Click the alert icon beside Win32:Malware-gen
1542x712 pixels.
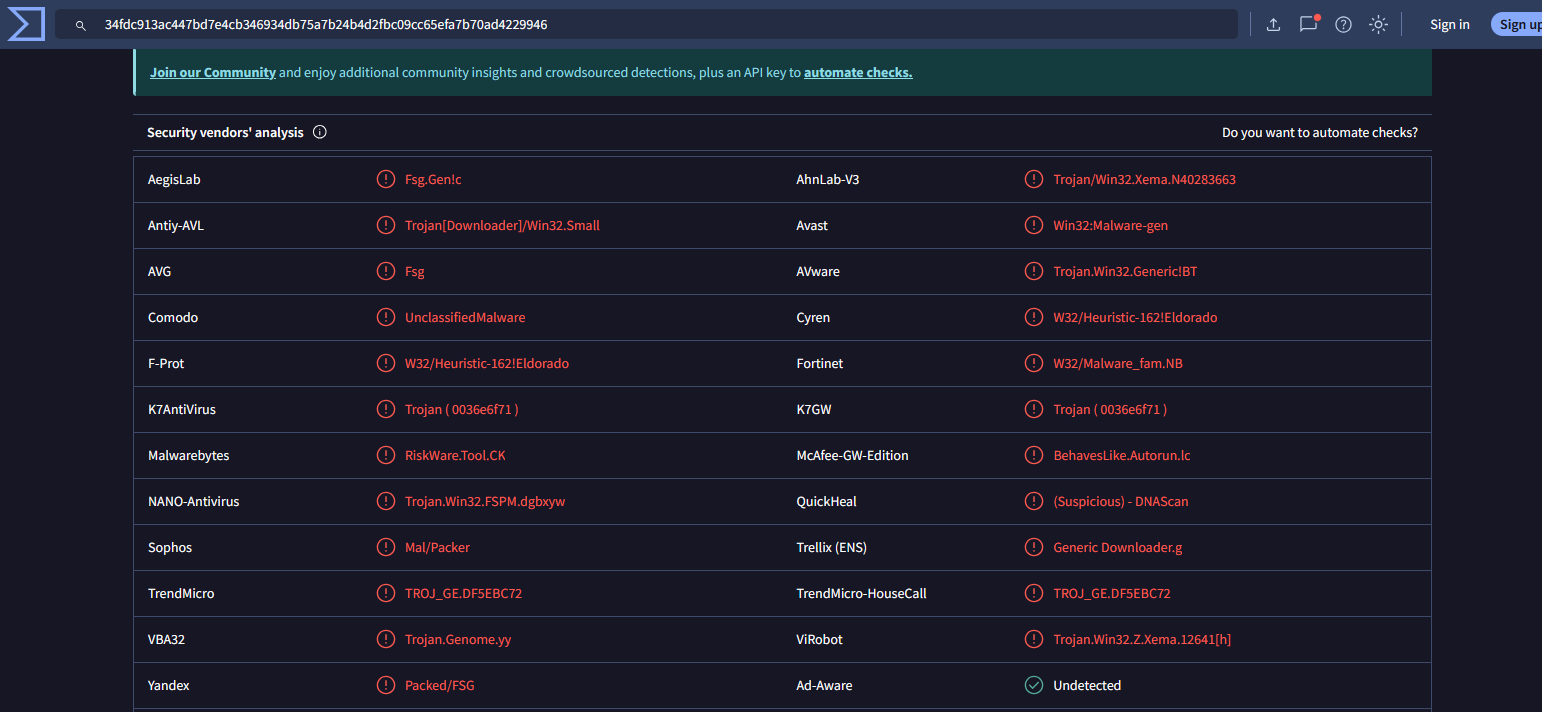coord(1034,225)
